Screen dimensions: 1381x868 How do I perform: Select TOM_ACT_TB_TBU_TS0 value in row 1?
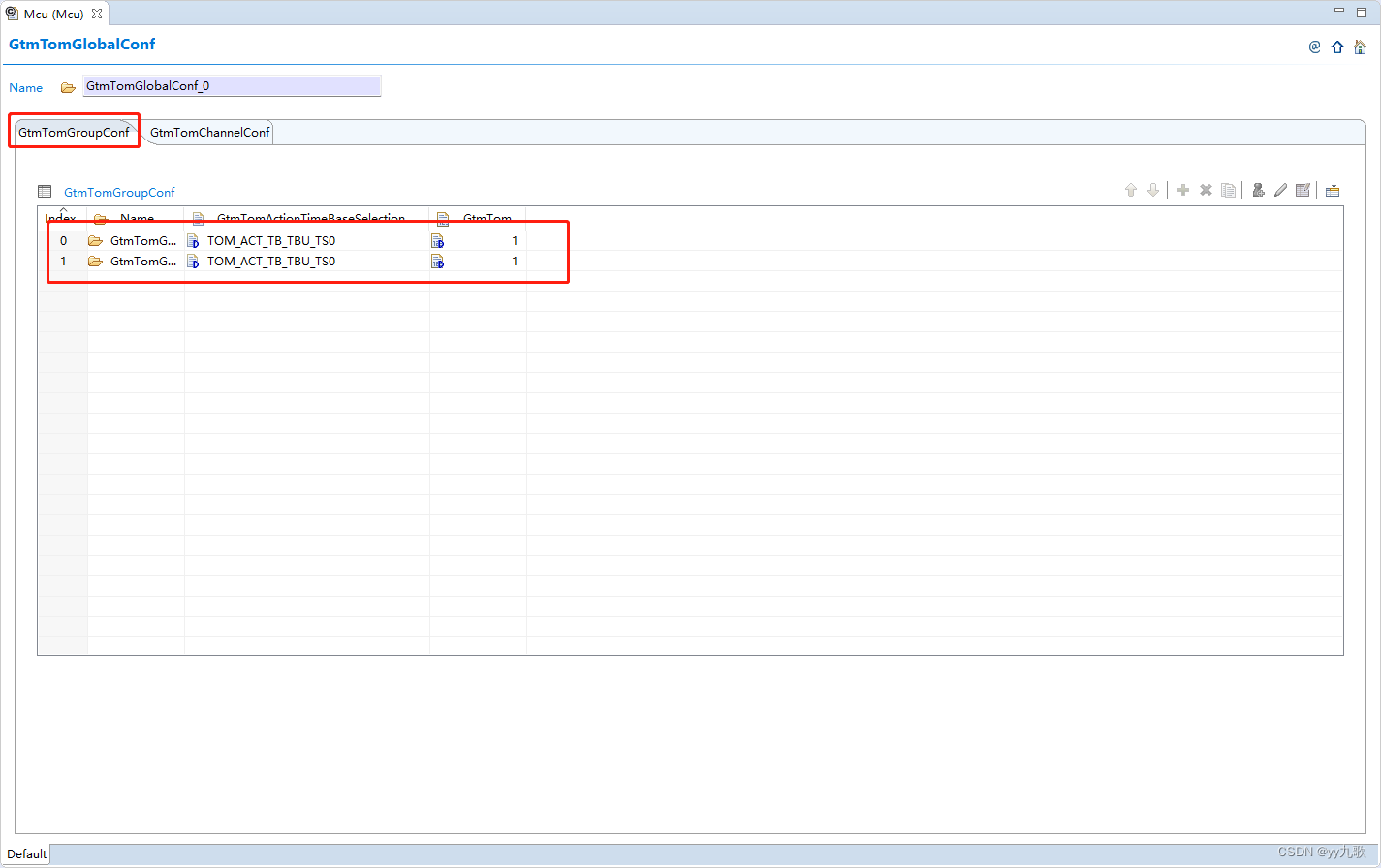271,262
